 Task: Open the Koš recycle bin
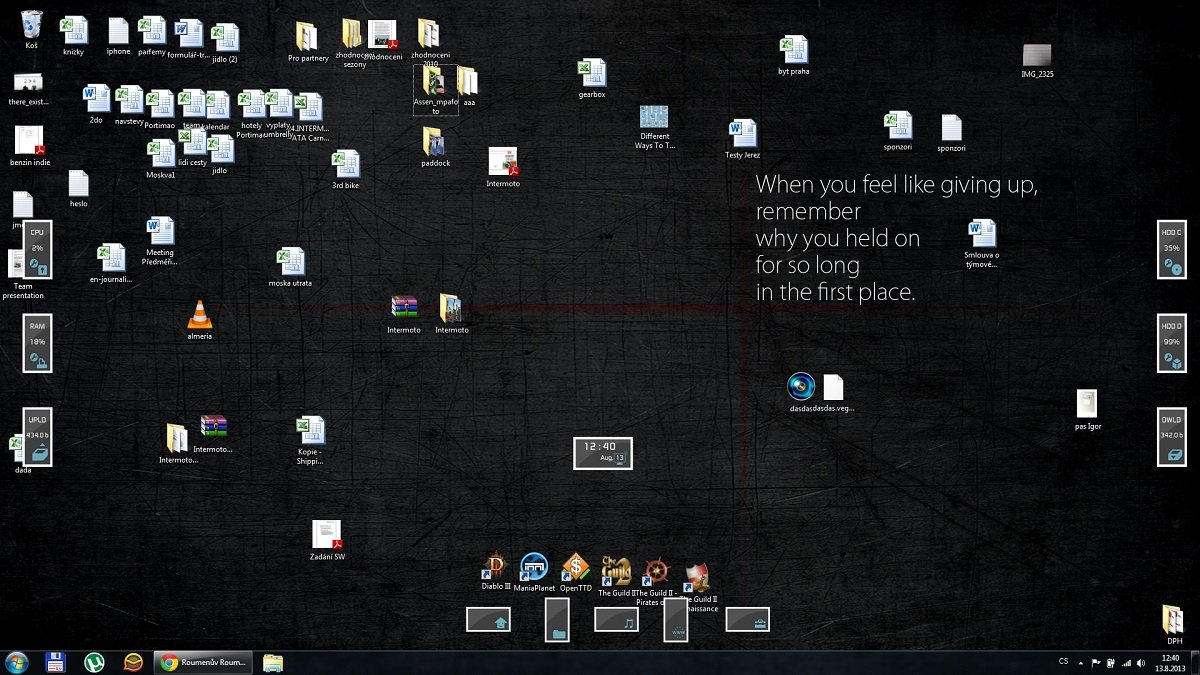point(31,24)
